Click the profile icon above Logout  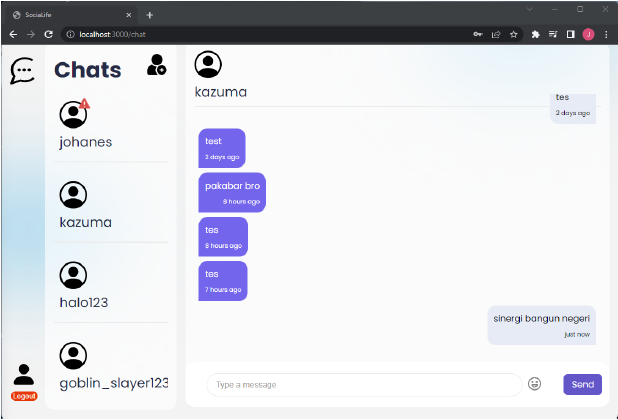point(24,375)
